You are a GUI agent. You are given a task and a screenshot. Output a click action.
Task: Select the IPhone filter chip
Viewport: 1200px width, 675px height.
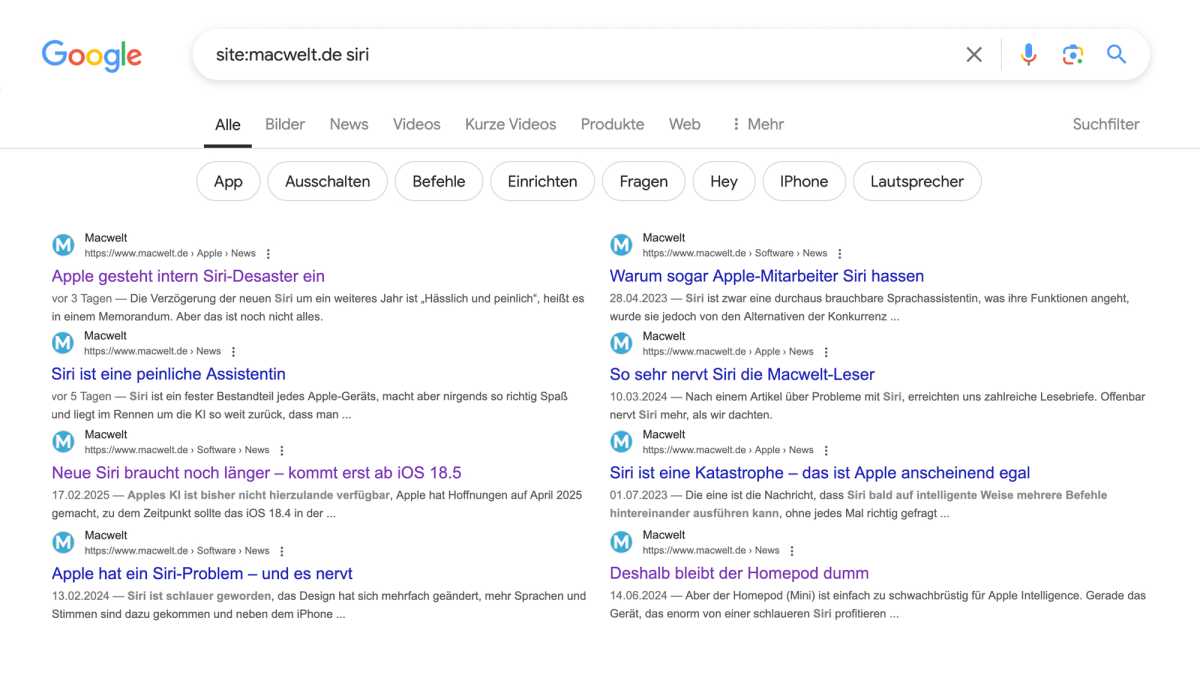point(804,181)
